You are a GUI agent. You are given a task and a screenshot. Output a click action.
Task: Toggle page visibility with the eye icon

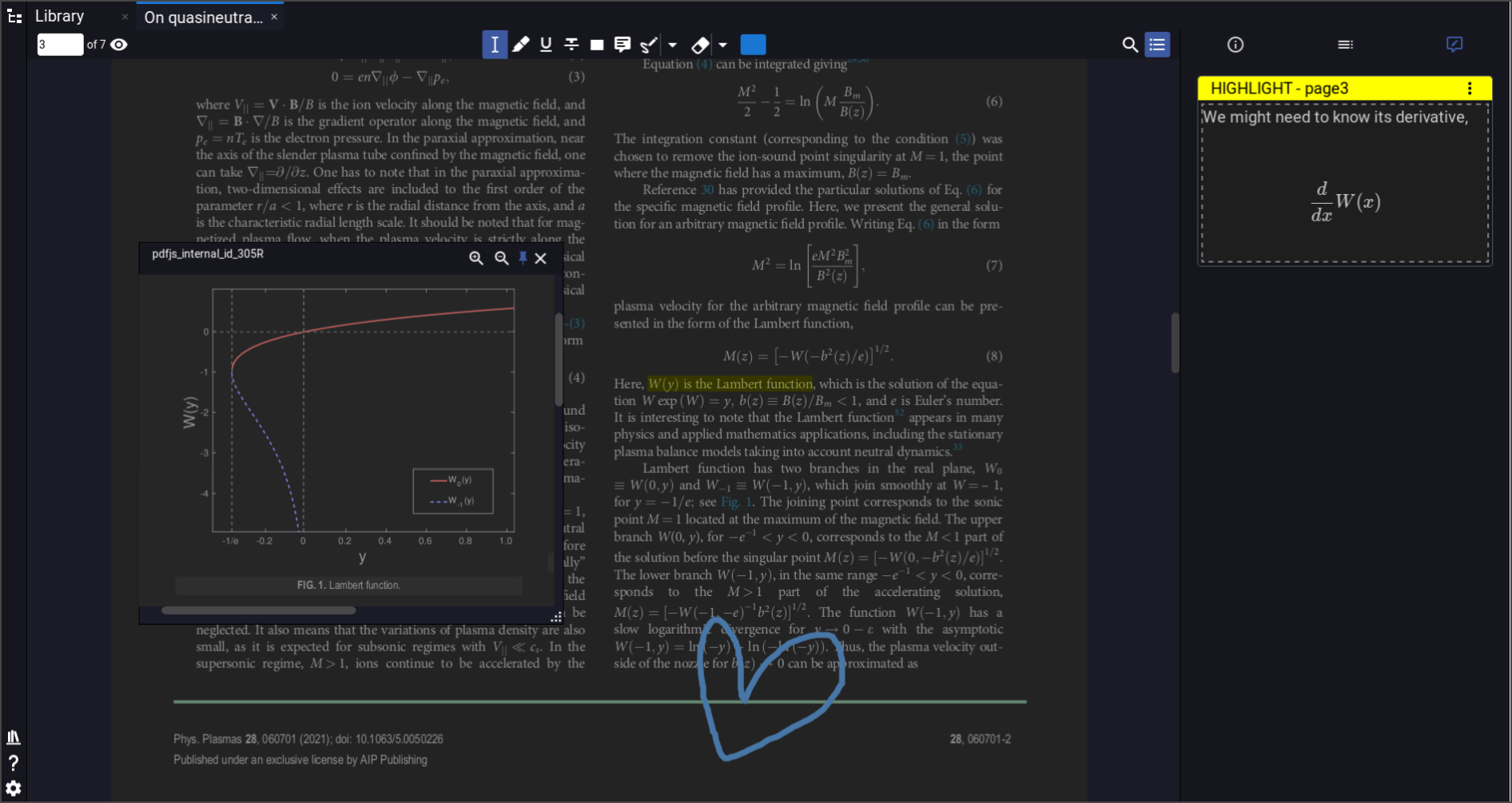[x=118, y=45]
